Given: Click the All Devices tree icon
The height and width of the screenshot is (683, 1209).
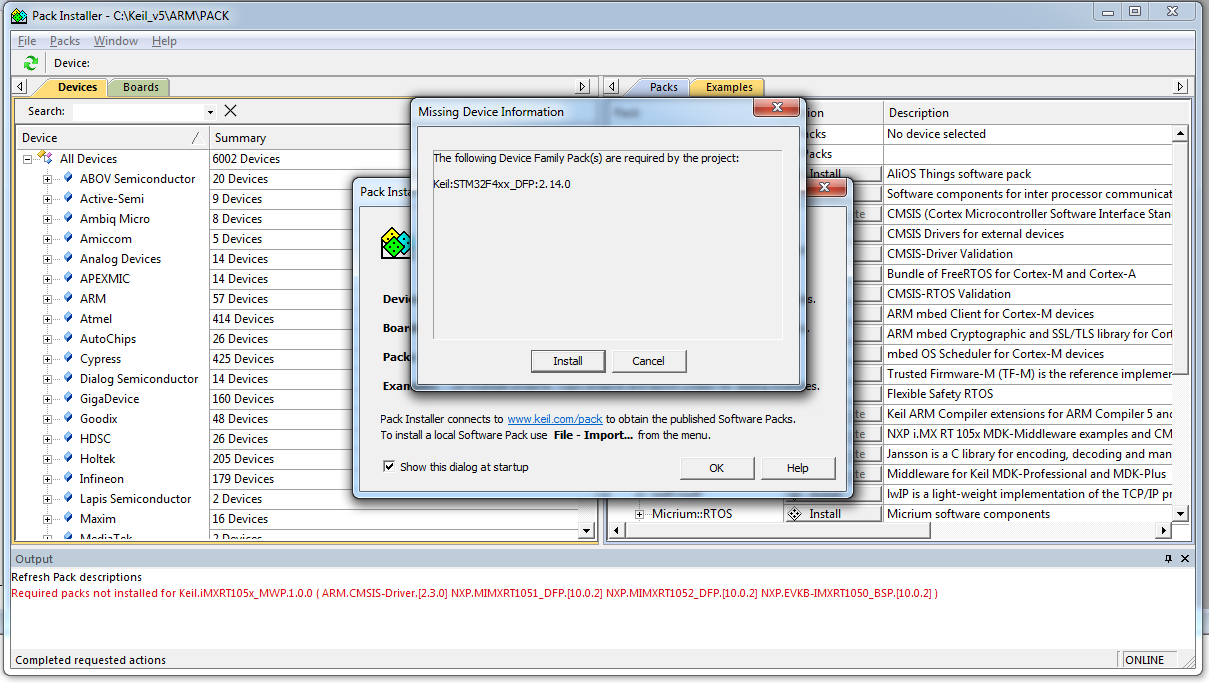Looking at the screenshot, I should (44, 158).
